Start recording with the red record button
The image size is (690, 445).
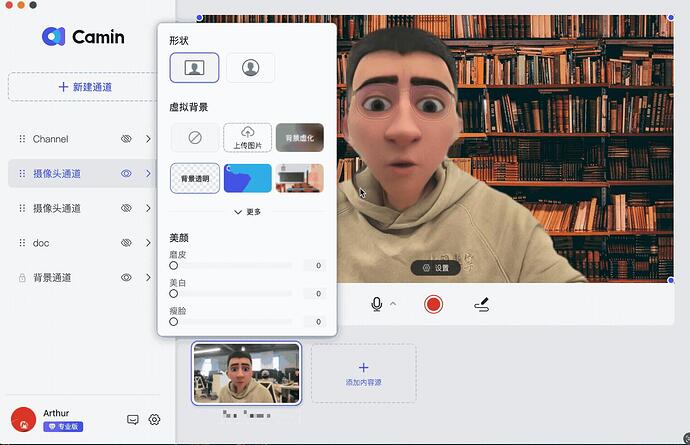[x=433, y=304]
